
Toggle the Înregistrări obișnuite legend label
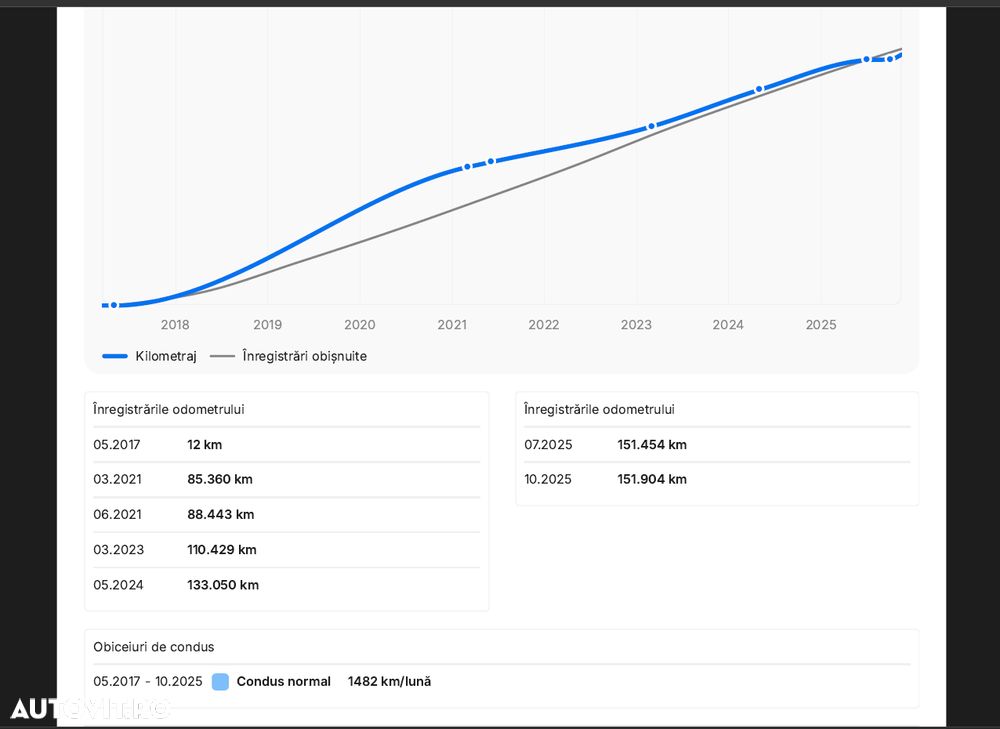(304, 356)
